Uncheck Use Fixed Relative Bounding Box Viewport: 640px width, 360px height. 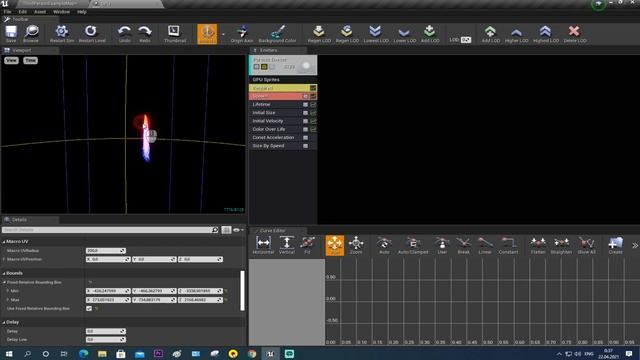coord(89,309)
